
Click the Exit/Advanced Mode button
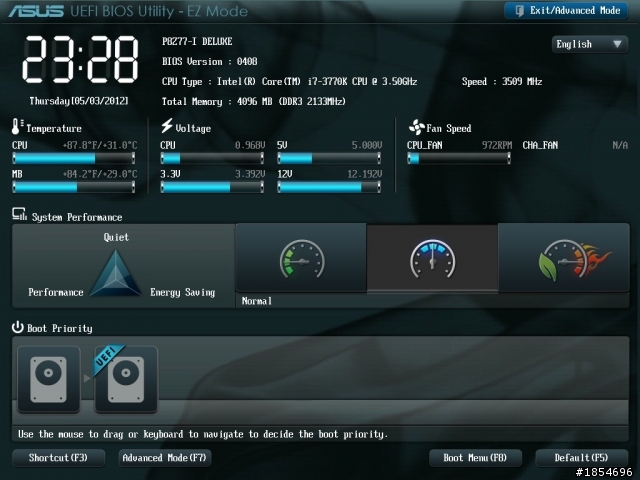tap(566, 11)
